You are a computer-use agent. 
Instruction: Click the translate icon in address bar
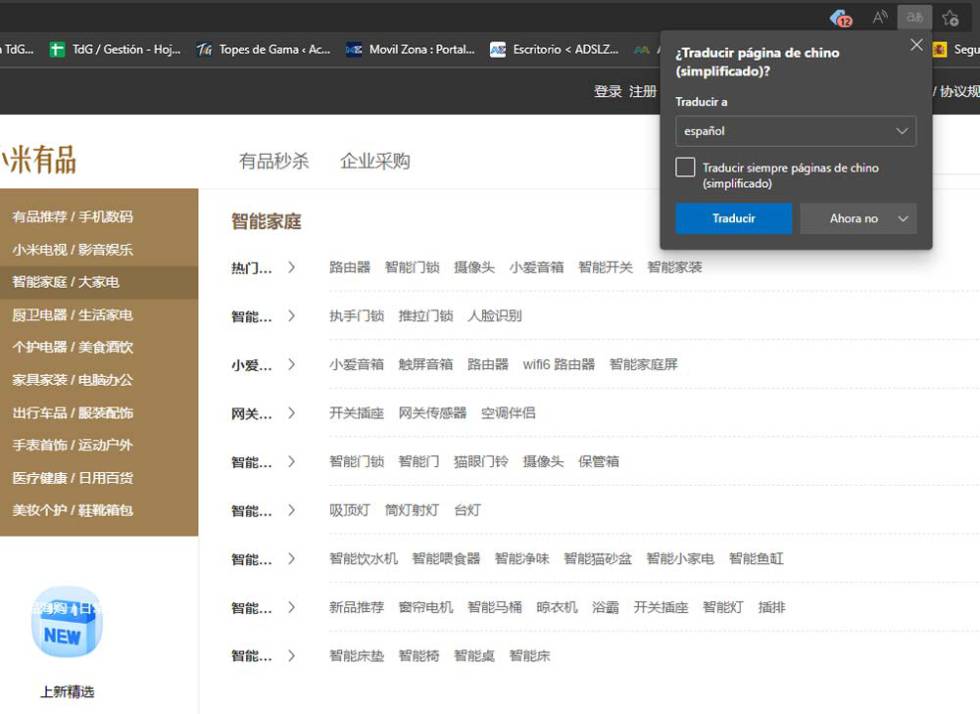(x=914, y=18)
